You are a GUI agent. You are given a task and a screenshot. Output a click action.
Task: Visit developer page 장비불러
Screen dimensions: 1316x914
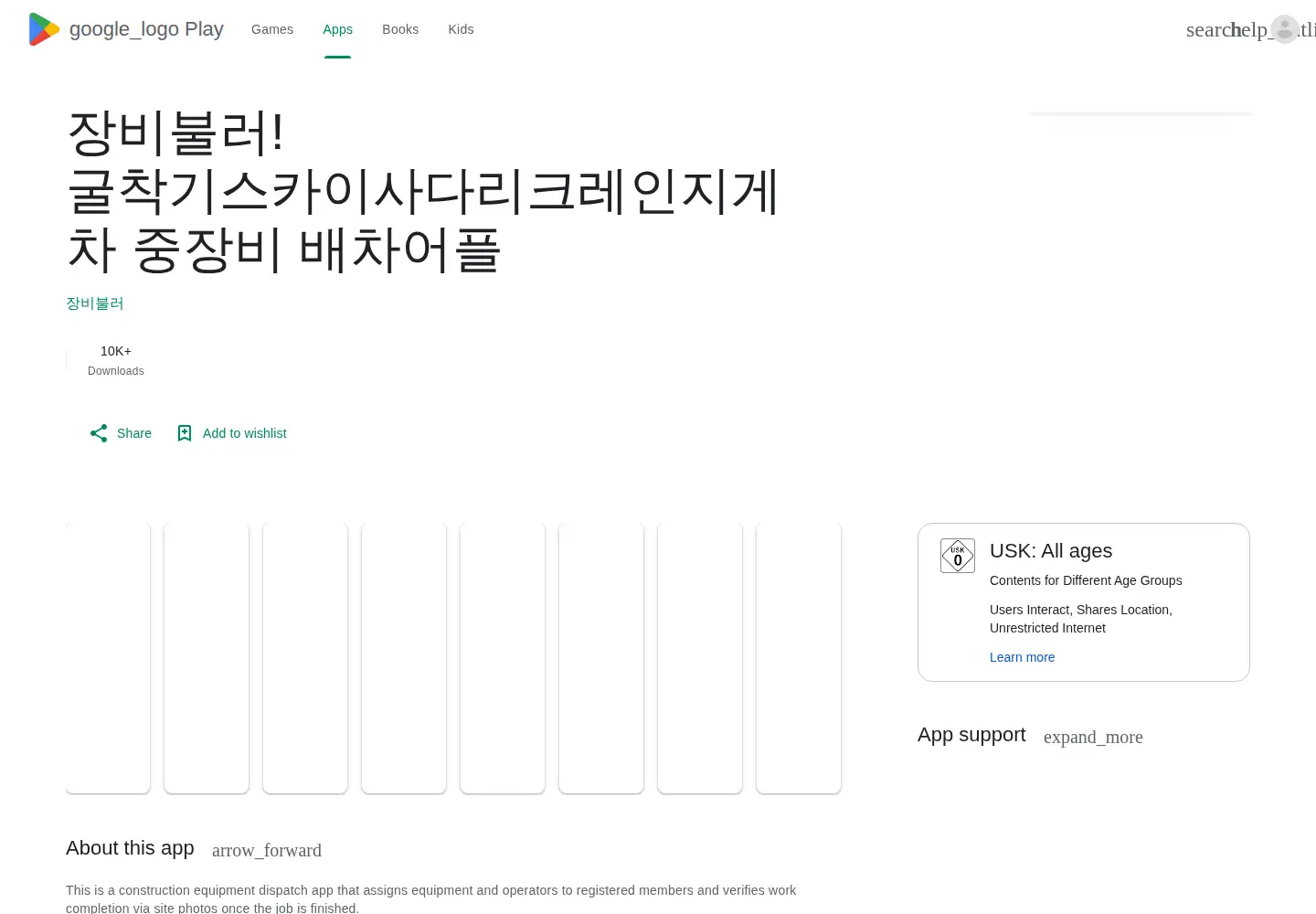[95, 303]
